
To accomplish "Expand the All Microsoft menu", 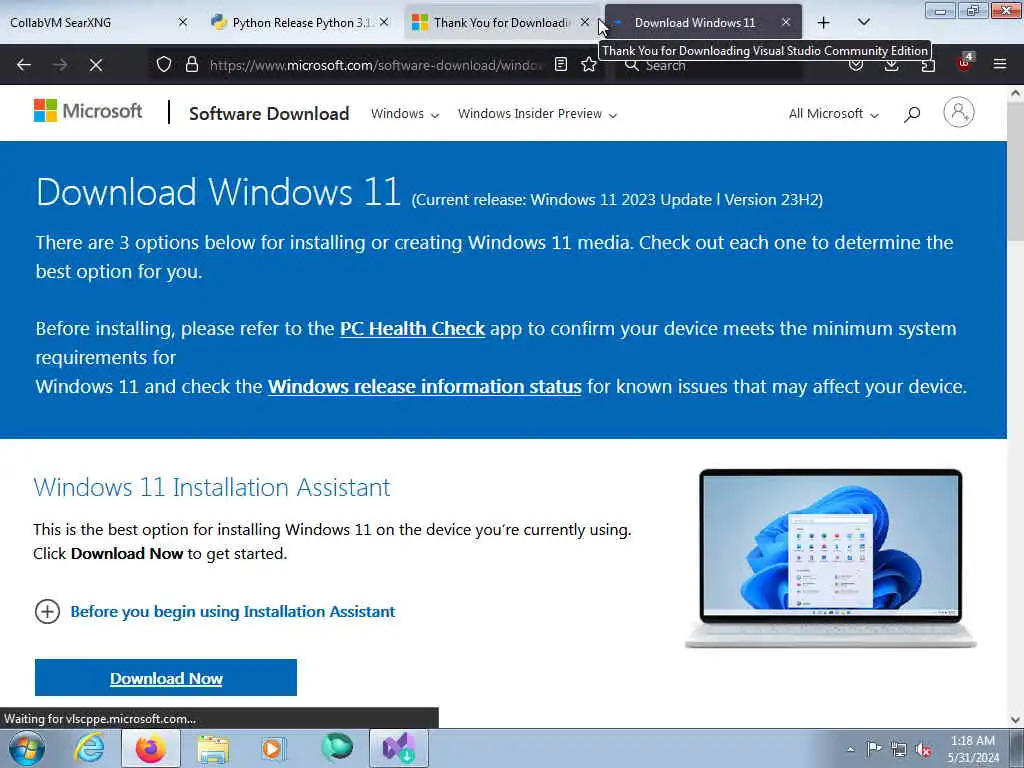I will click(834, 114).
